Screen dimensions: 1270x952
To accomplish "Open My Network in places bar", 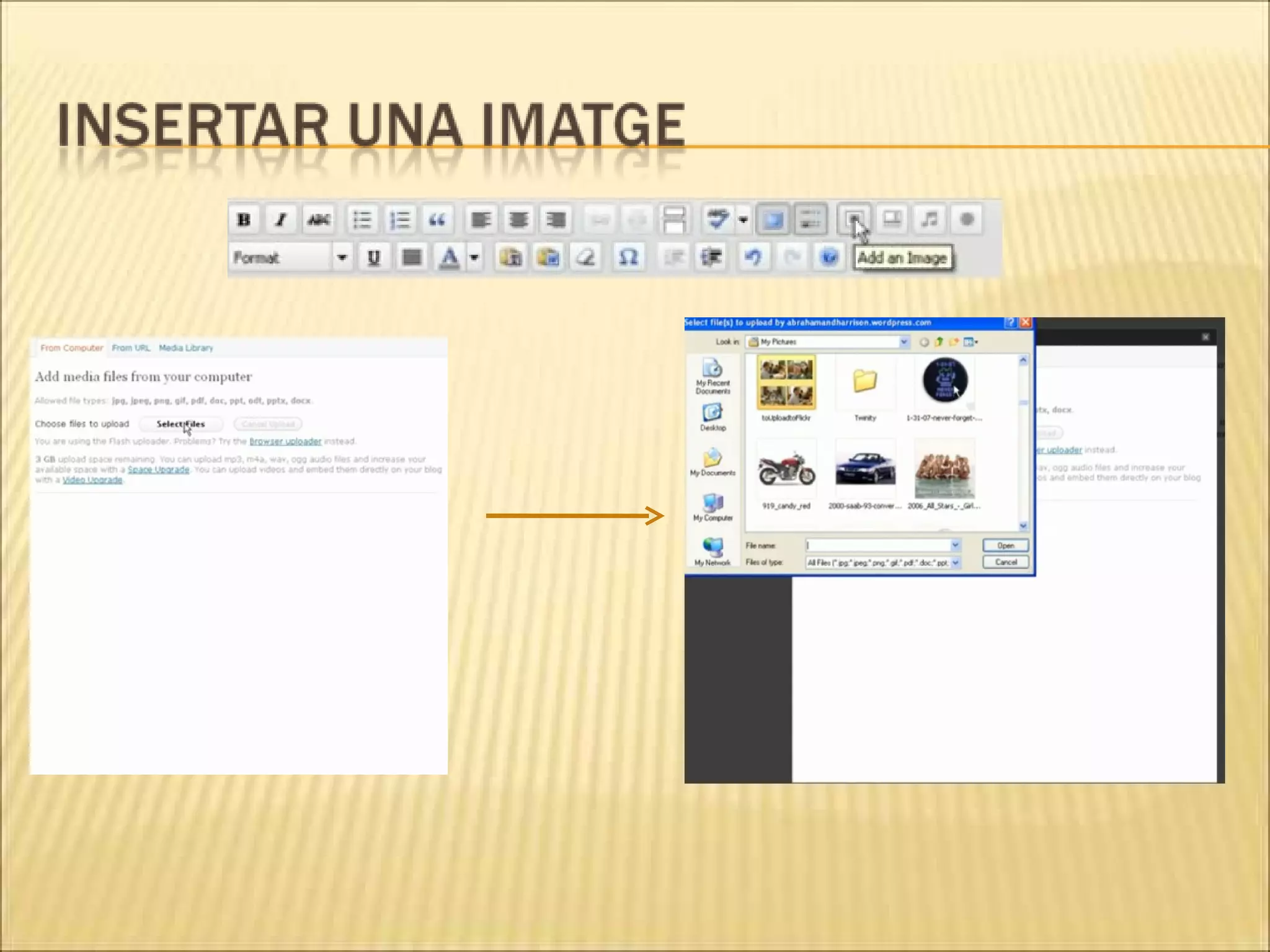I will [x=713, y=553].
